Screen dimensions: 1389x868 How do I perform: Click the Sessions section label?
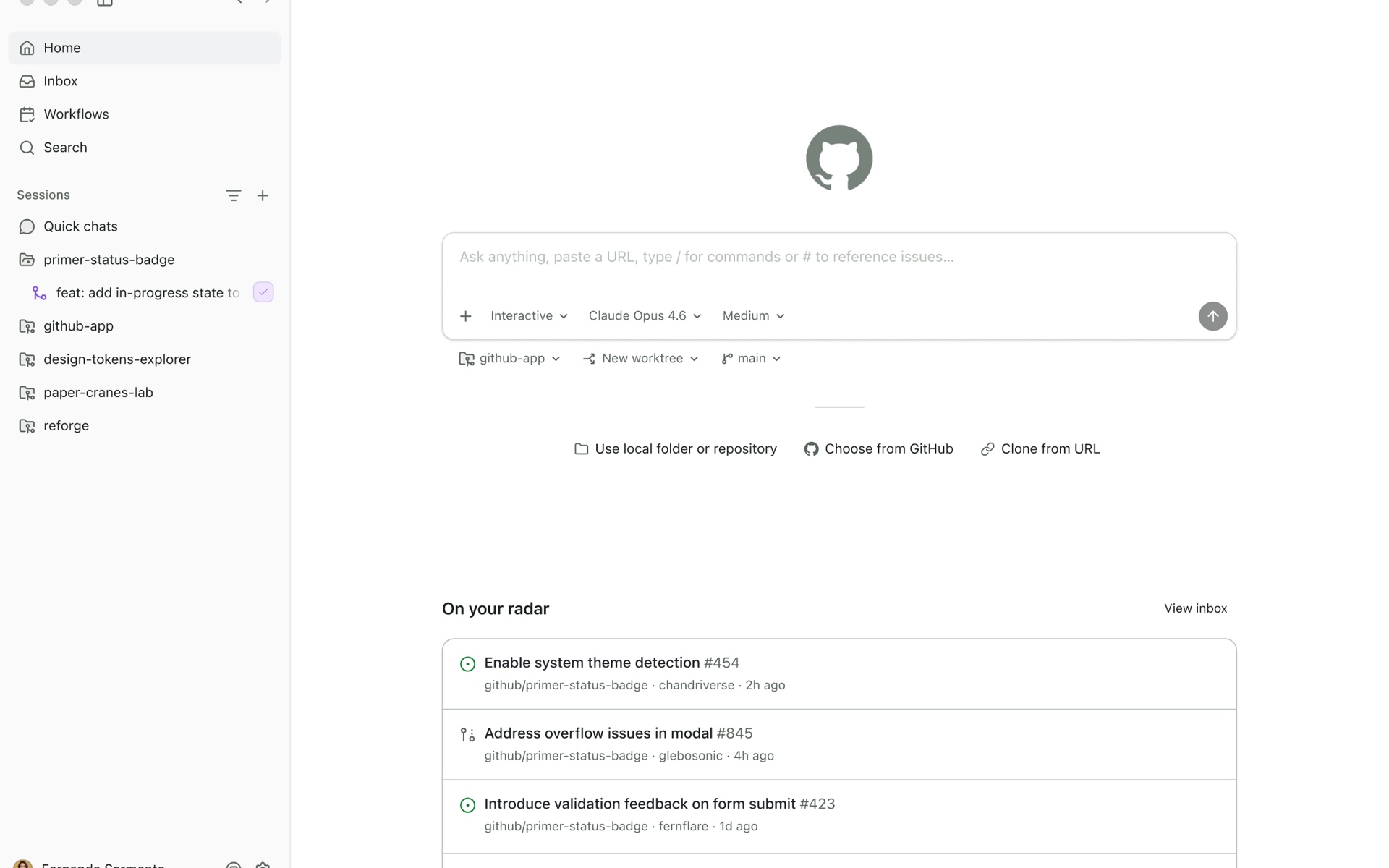[x=43, y=195]
